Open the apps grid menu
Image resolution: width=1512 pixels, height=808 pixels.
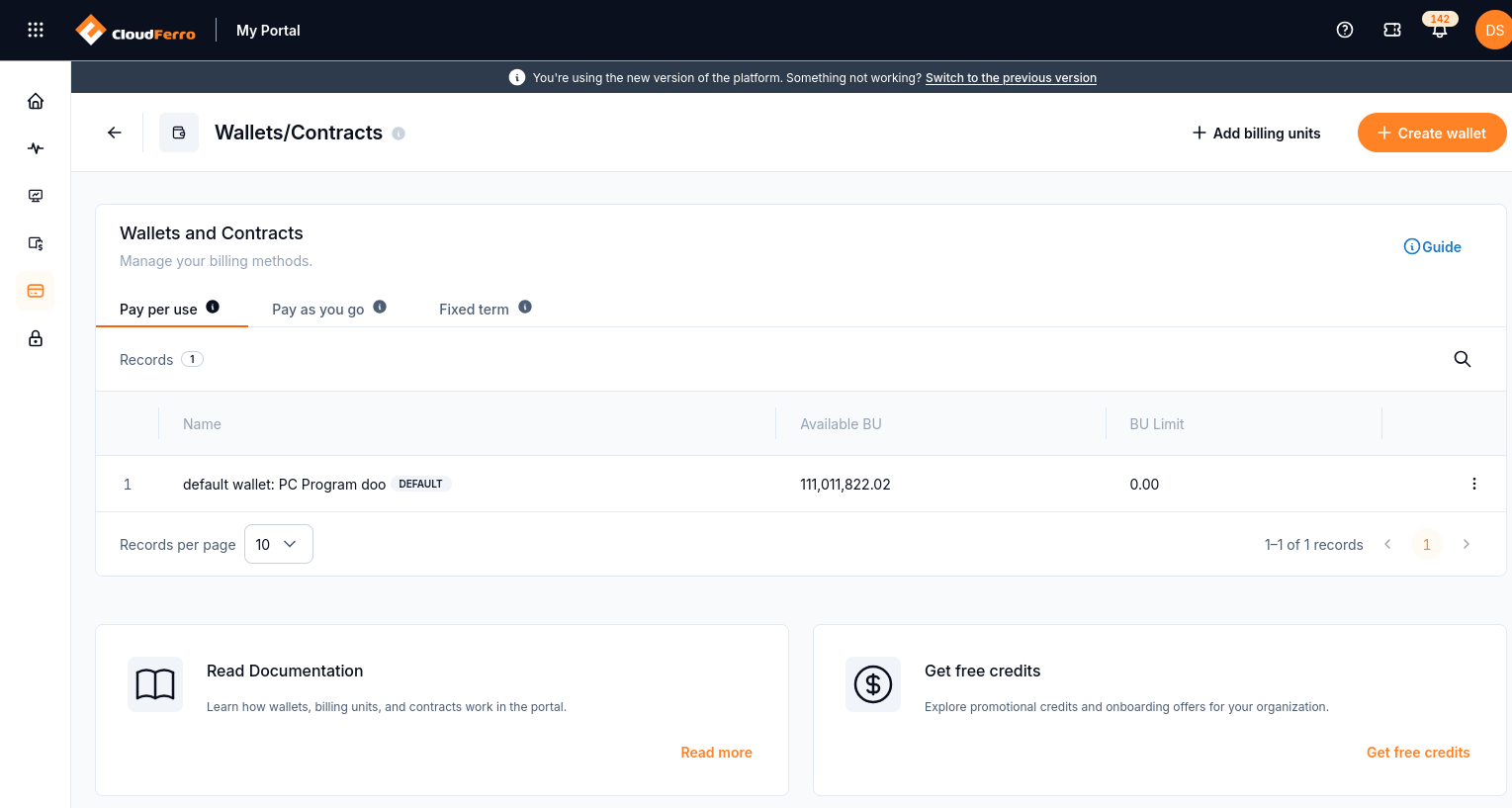click(36, 30)
